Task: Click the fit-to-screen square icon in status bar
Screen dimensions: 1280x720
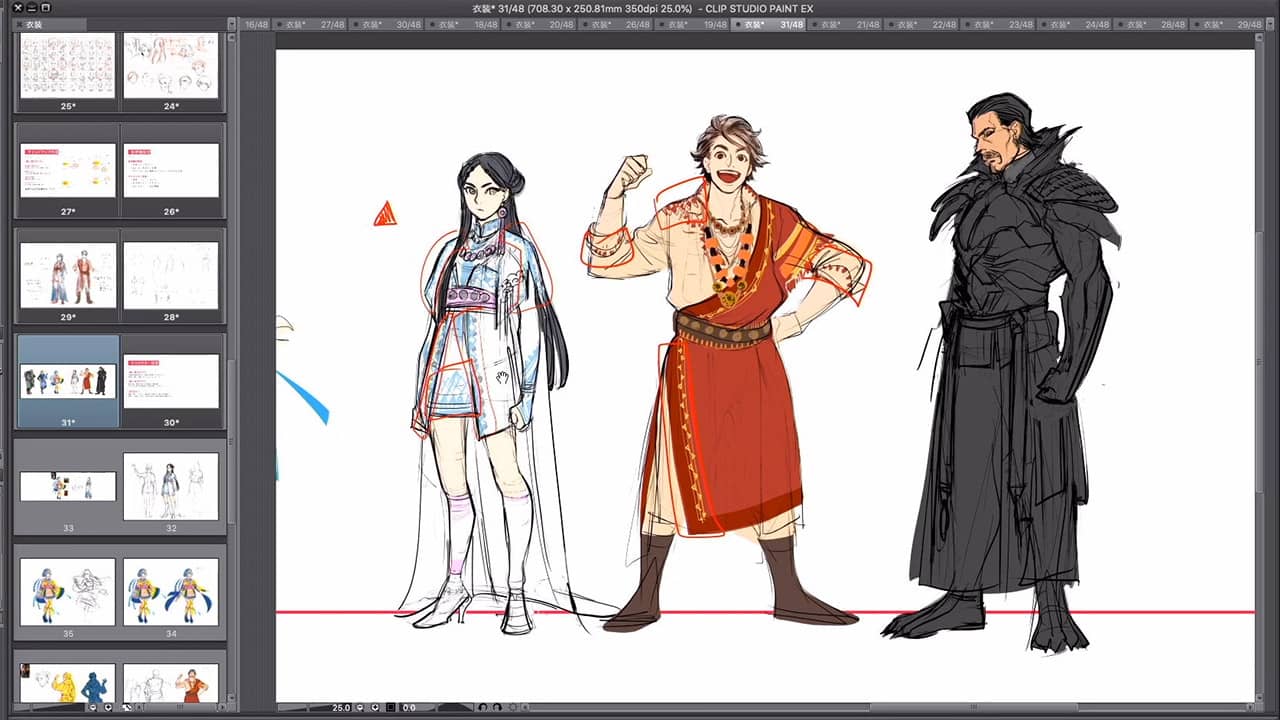Action: [x=391, y=708]
